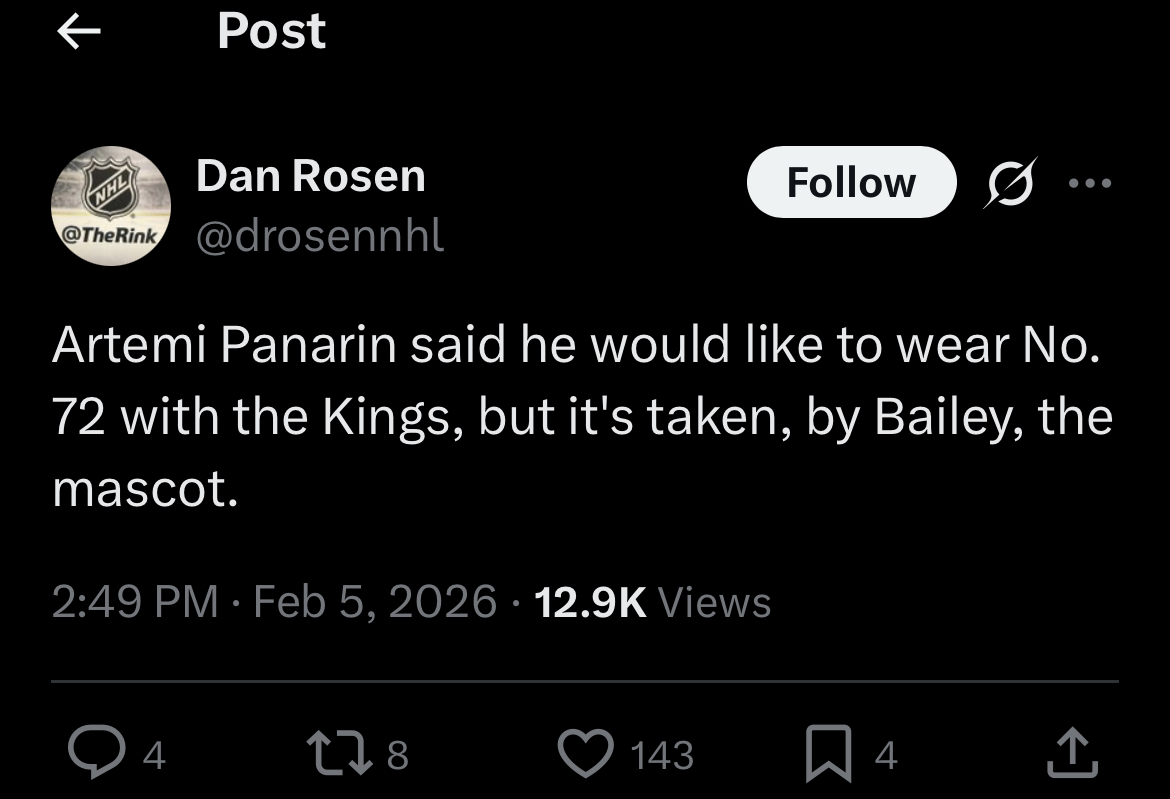Click the Post header title

[271, 33]
